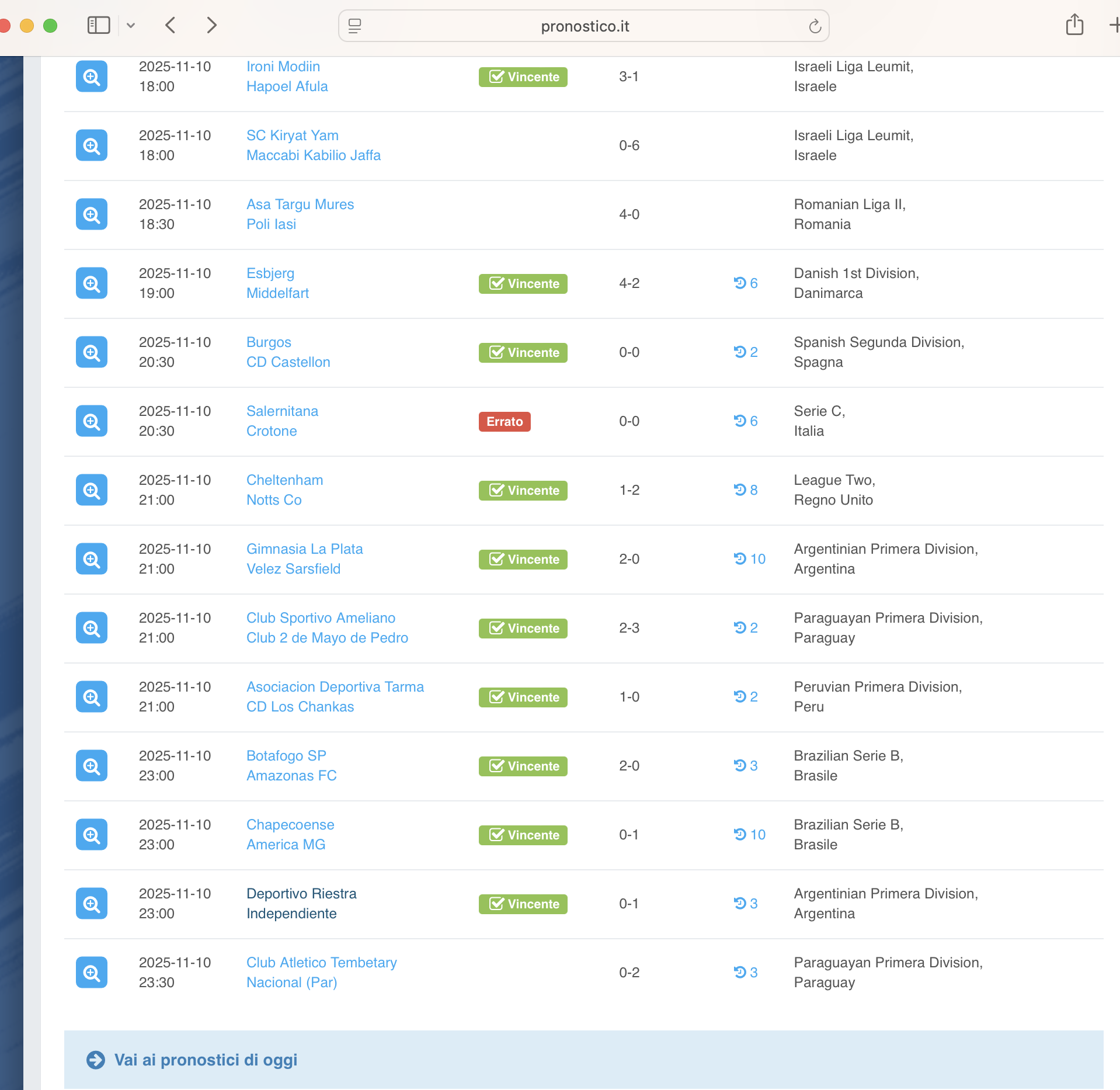Toggle Safari sidebar panel
The height and width of the screenshot is (1090, 1120).
click(x=98, y=26)
